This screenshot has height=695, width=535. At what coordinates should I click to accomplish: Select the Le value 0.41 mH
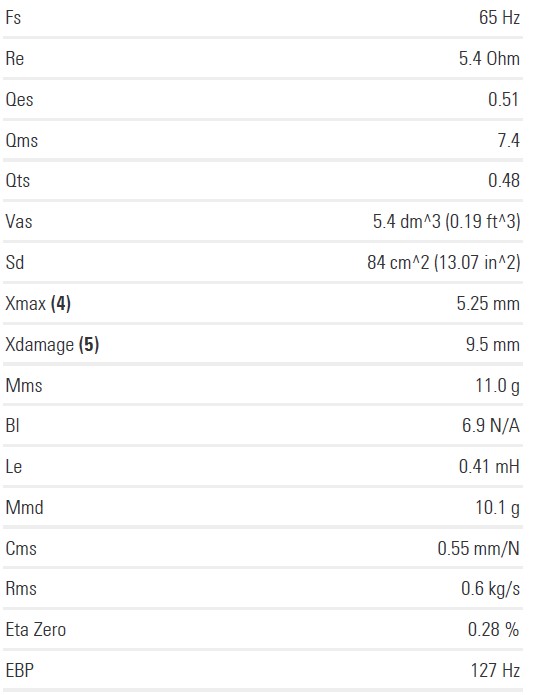[489, 467]
